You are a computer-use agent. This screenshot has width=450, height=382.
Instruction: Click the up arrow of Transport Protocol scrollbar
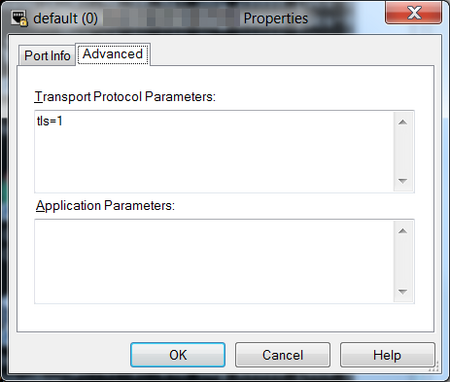click(403, 122)
